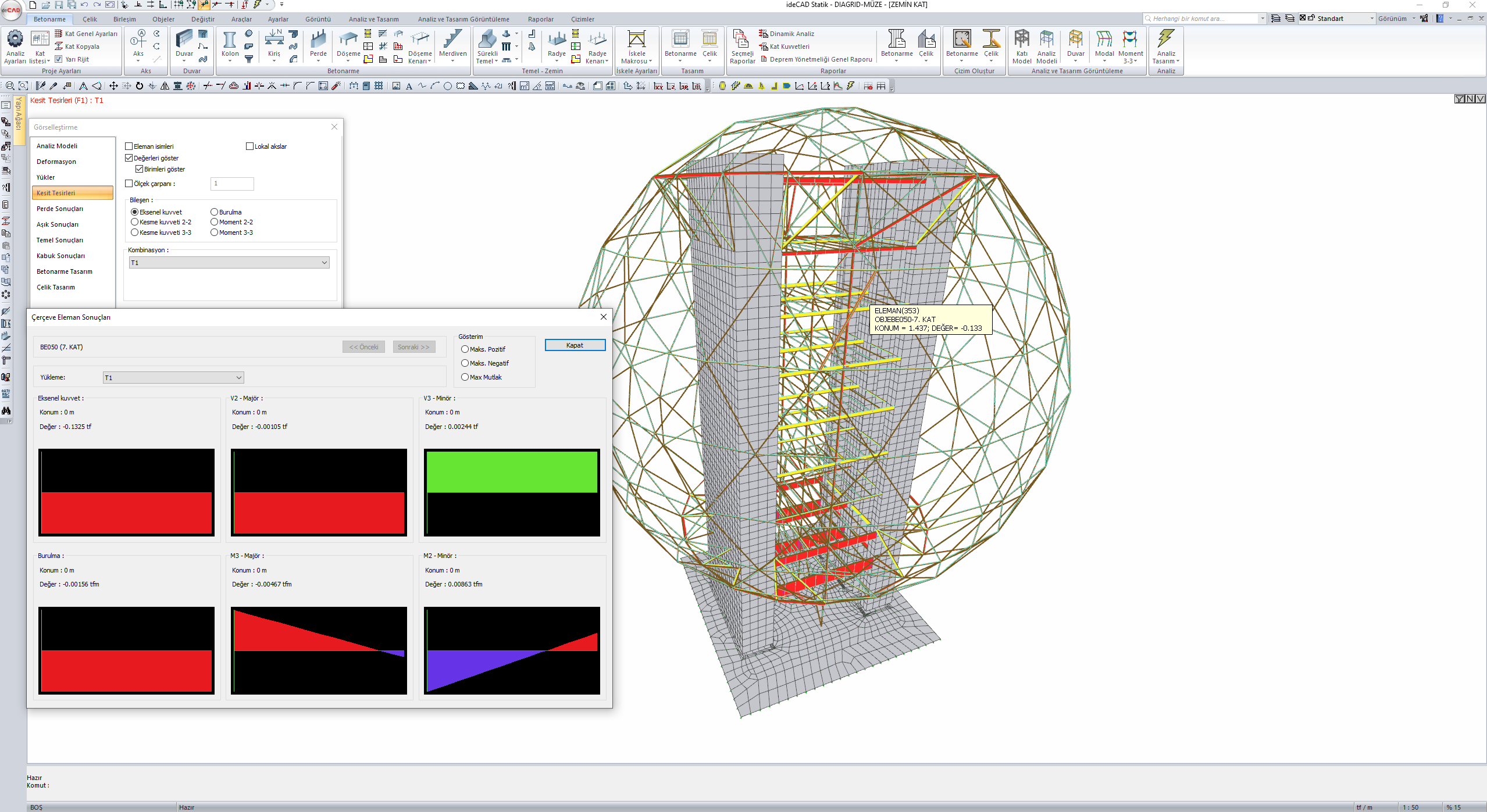Click the Ölçek çarpanı input field
Screen dimensions: 1487x812
tap(232, 184)
